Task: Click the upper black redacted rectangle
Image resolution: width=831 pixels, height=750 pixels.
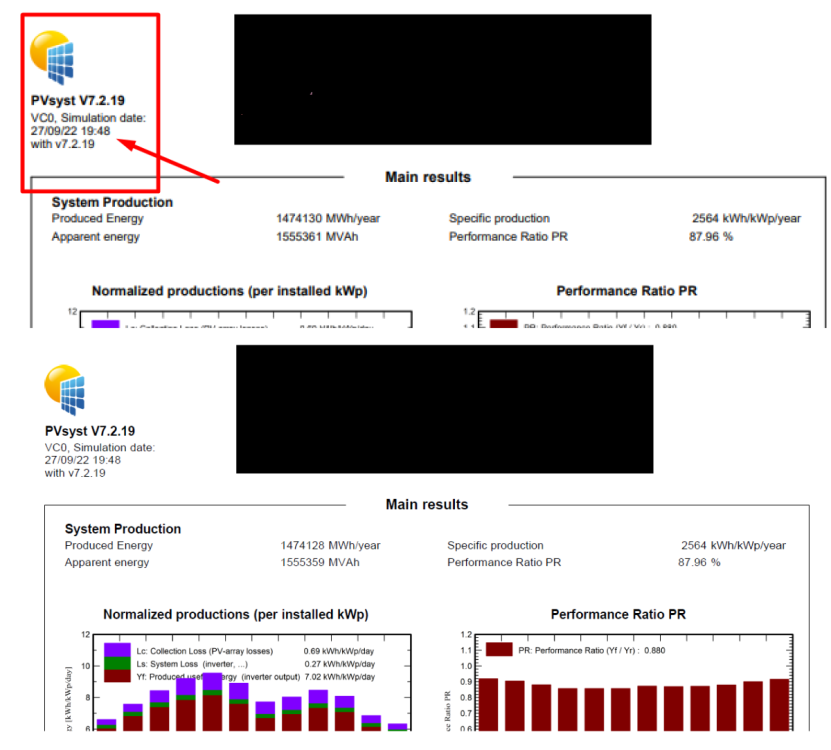Action: 442,80
